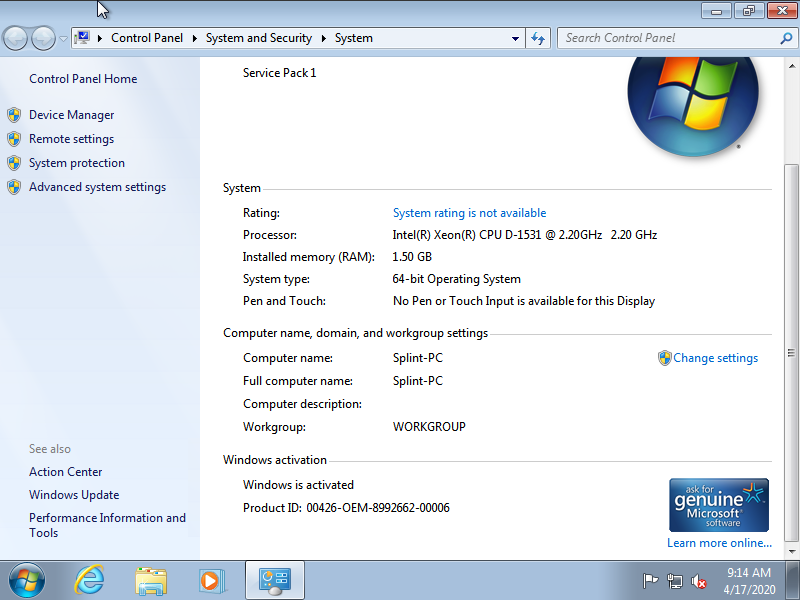Expand the arrow before Control Panel breadcrumb
This screenshot has width=800, height=600.
100,38
